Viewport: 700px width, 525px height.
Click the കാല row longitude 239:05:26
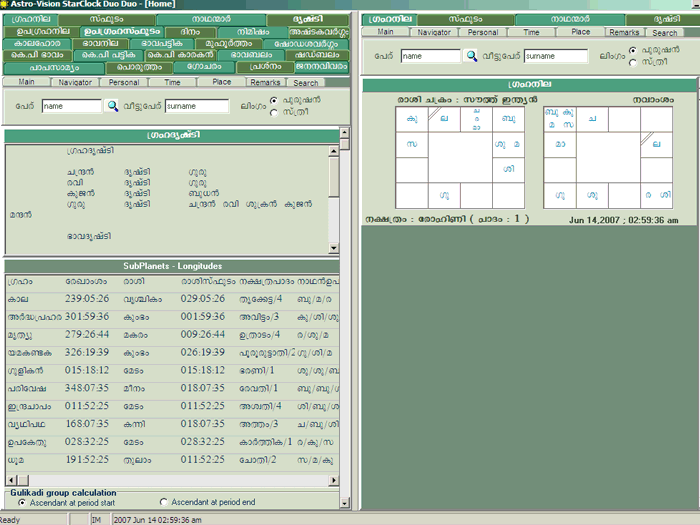[x=87, y=299]
